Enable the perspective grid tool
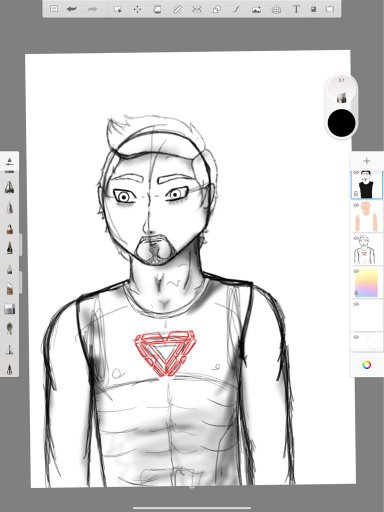 (x=276, y=9)
